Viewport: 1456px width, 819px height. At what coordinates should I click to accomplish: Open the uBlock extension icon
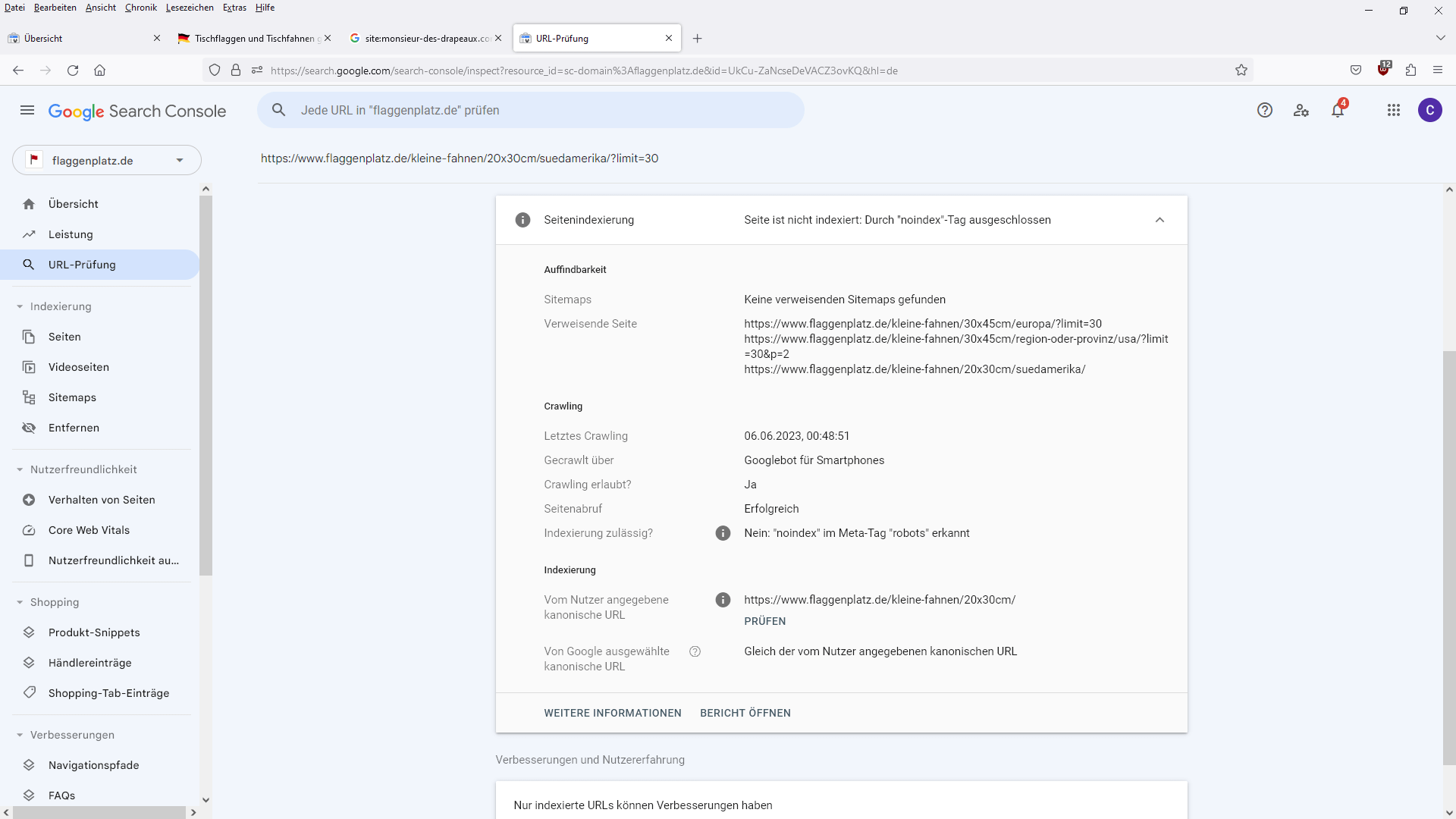click(x=1384, y=69)
